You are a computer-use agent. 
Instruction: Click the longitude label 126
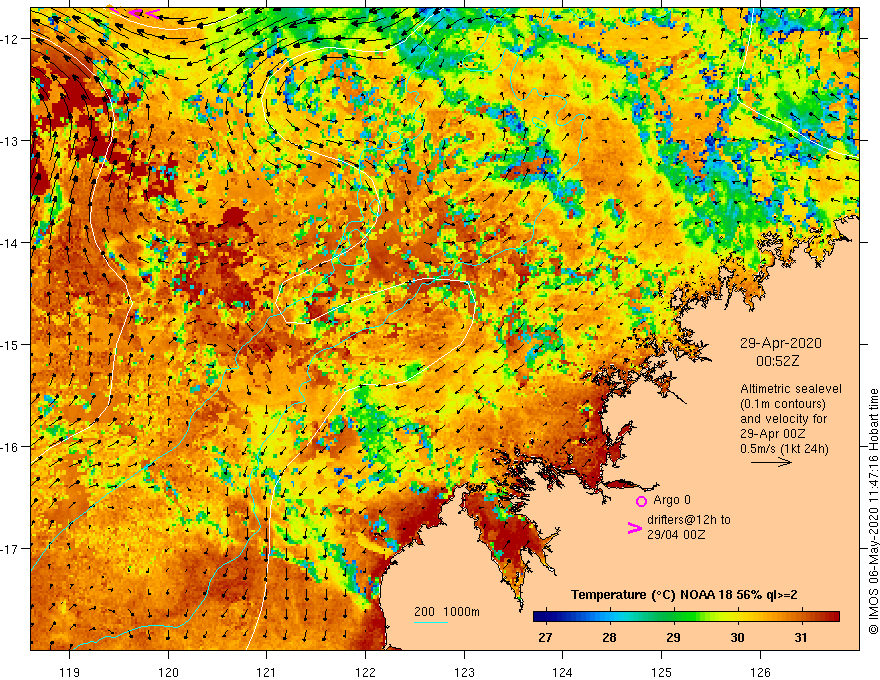pos(760,672)
